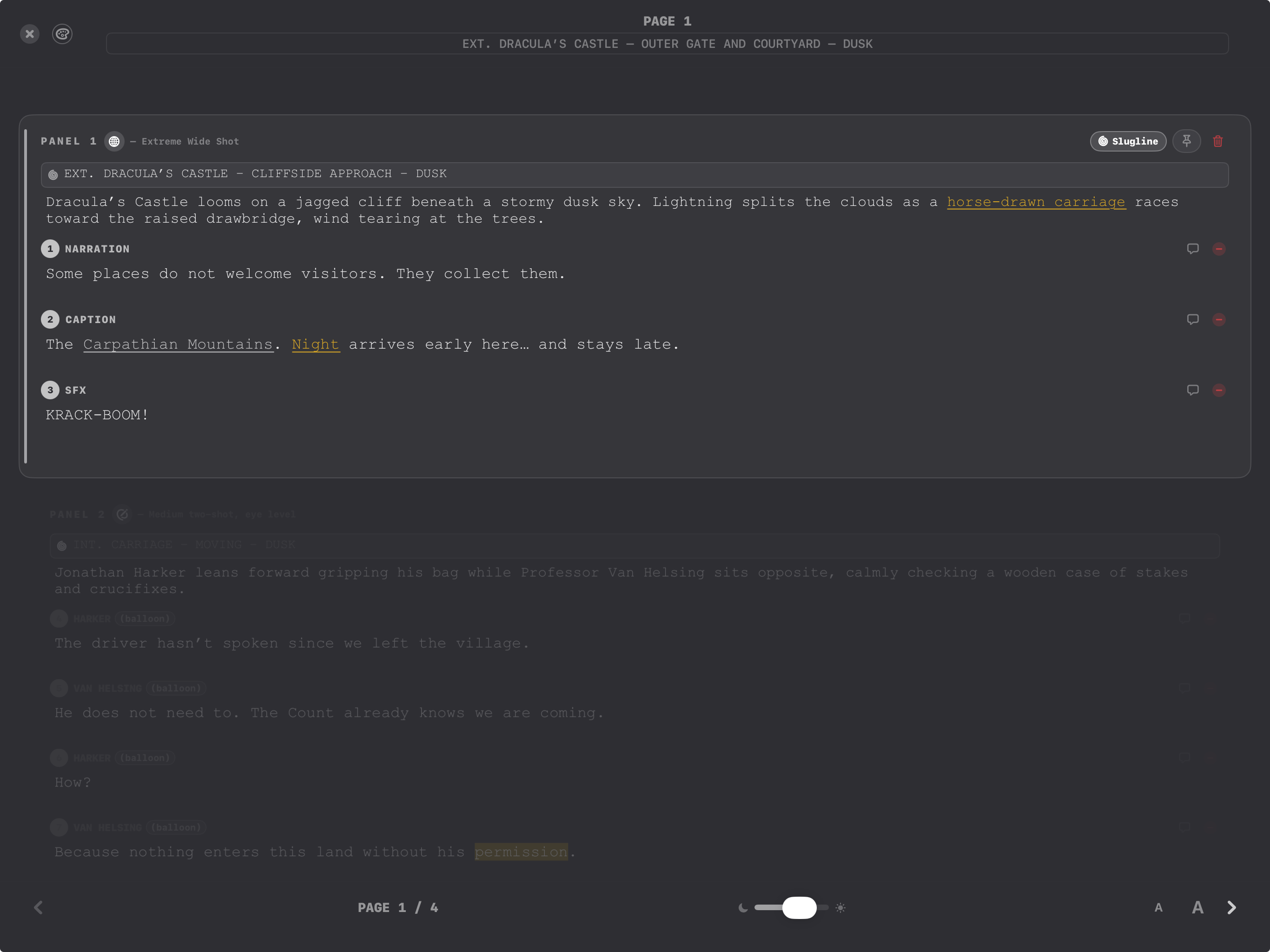Click the PAGE 1 heading
This screenshot has width=1270, height=952.
coord(667,21)
